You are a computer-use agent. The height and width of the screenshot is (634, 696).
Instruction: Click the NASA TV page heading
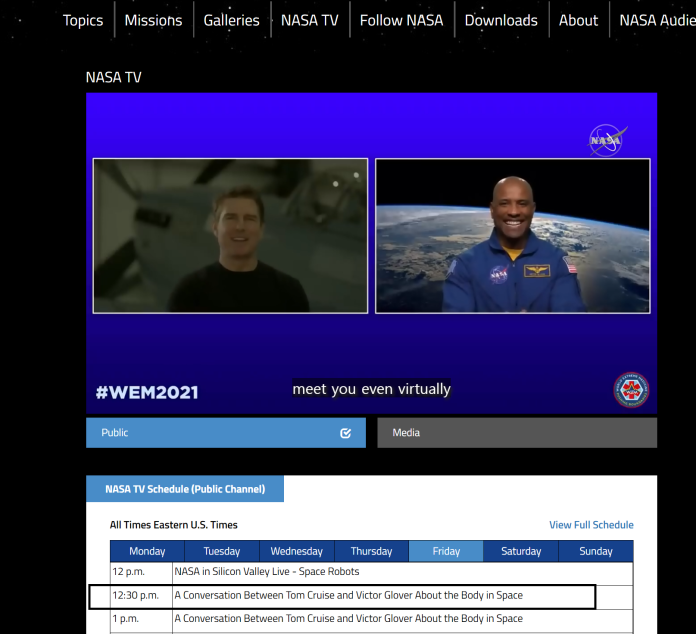point(113,77)
